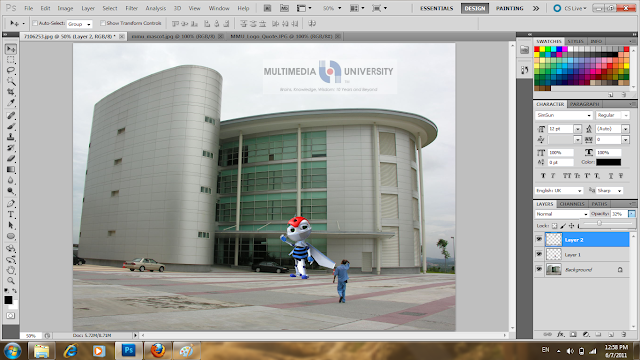Switch to Painting workspace
This screenshot has height=360, width=640.
pos(509,8)
